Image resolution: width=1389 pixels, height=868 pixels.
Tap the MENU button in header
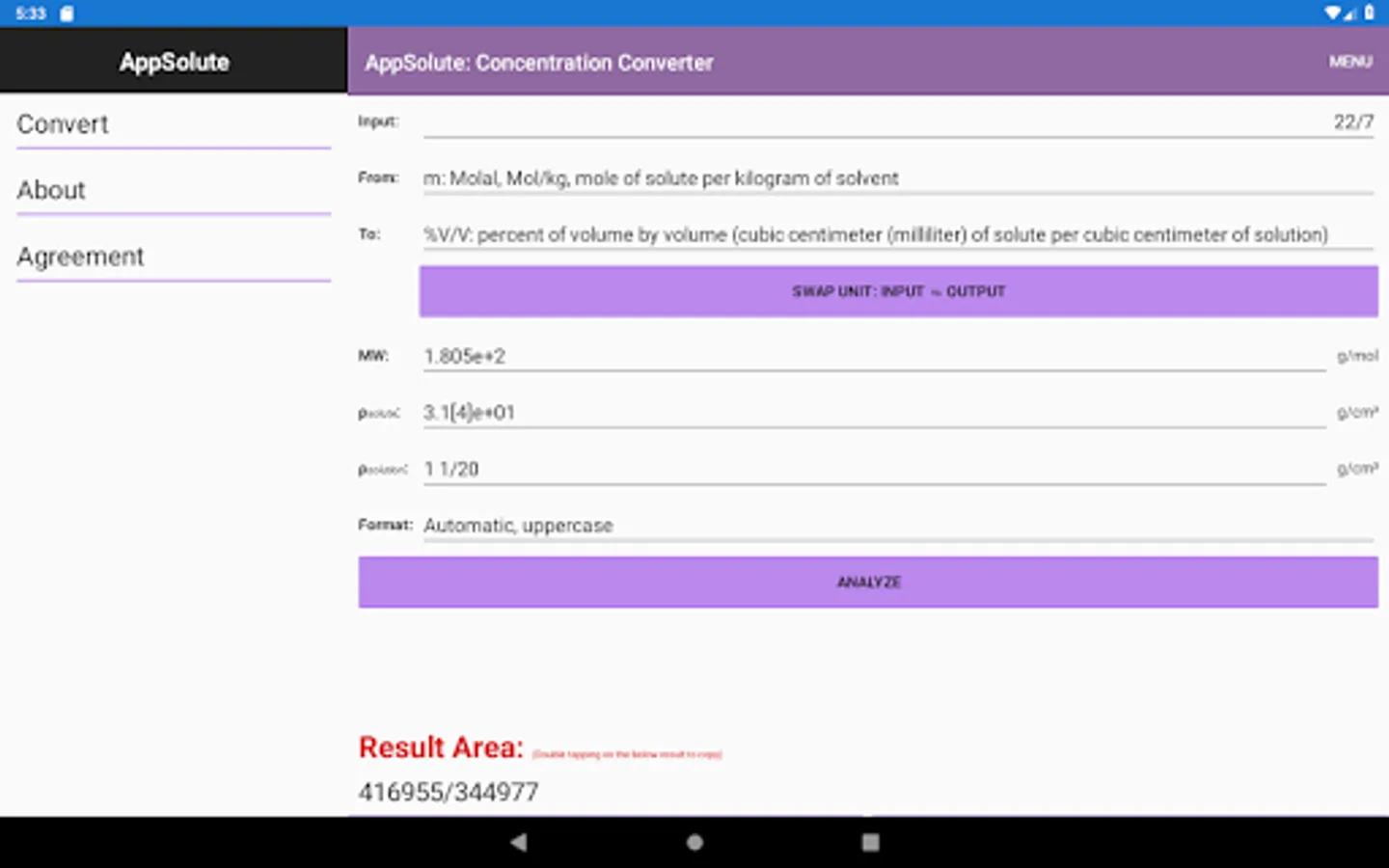[x=1349, y=62]
